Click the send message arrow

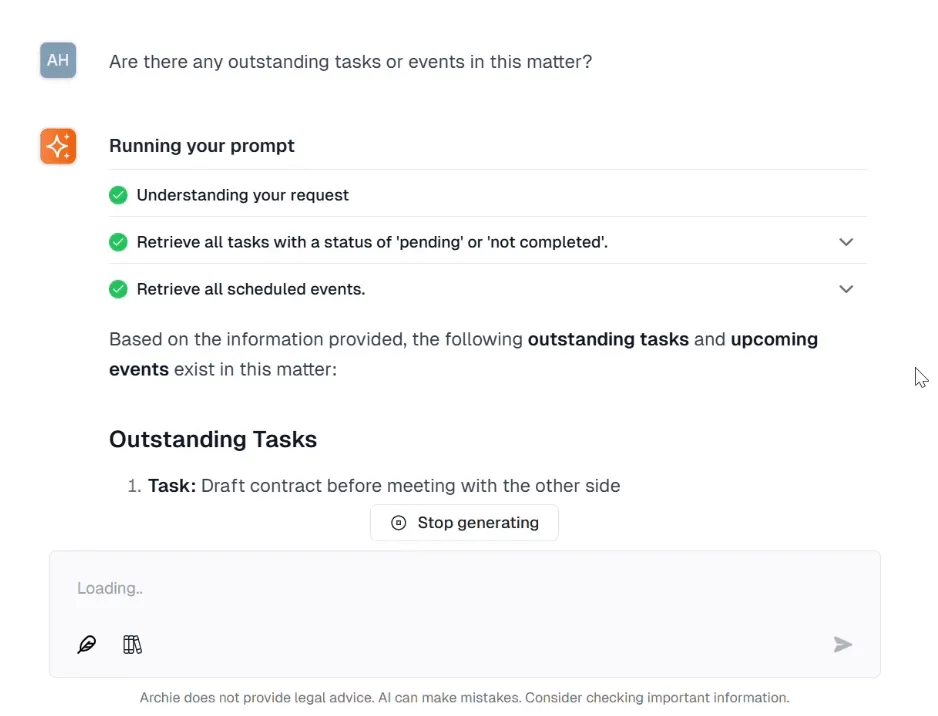pos(843,644)
